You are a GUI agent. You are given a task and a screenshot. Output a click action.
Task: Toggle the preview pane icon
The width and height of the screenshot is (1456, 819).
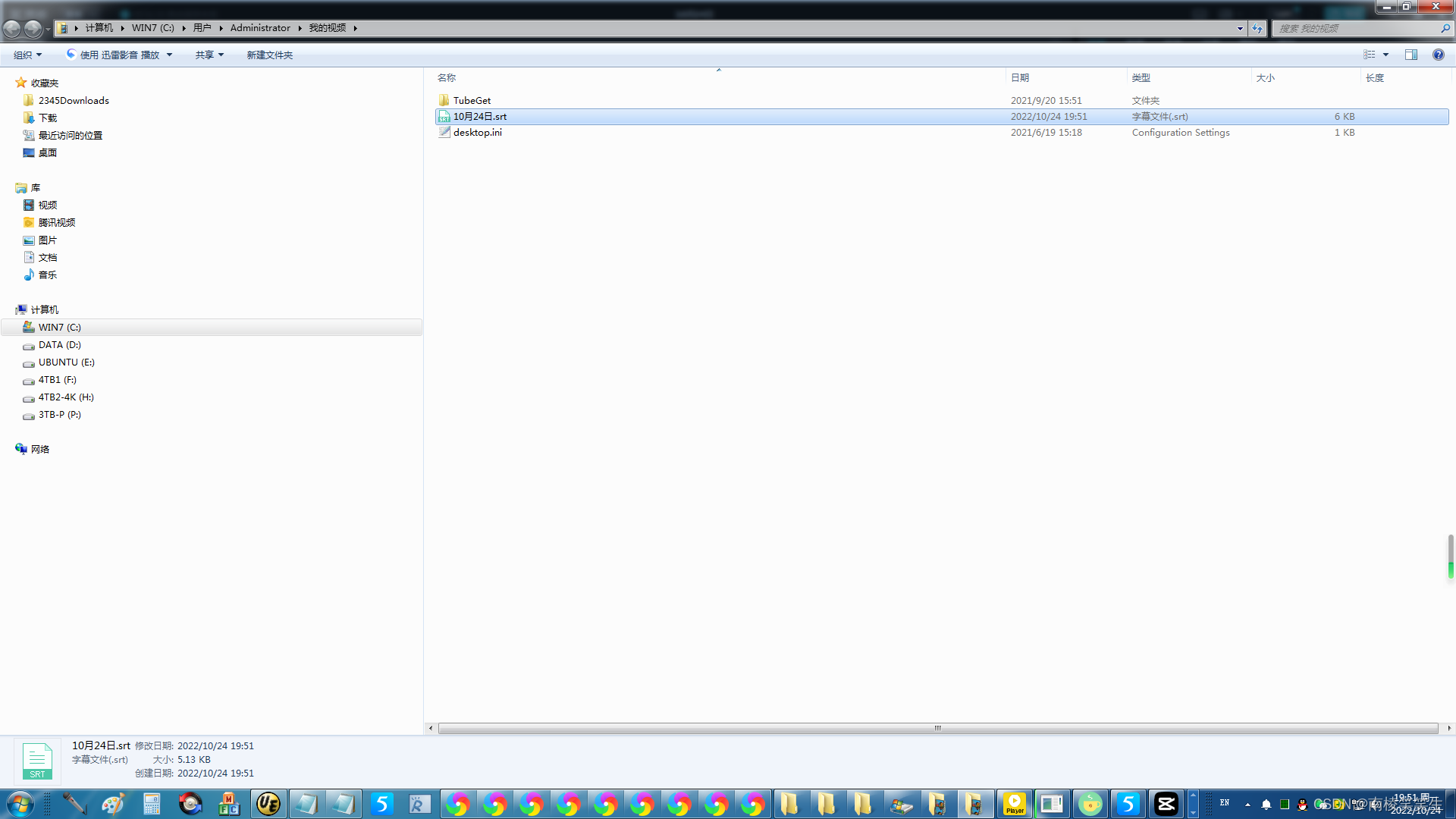click(1410, 55)
